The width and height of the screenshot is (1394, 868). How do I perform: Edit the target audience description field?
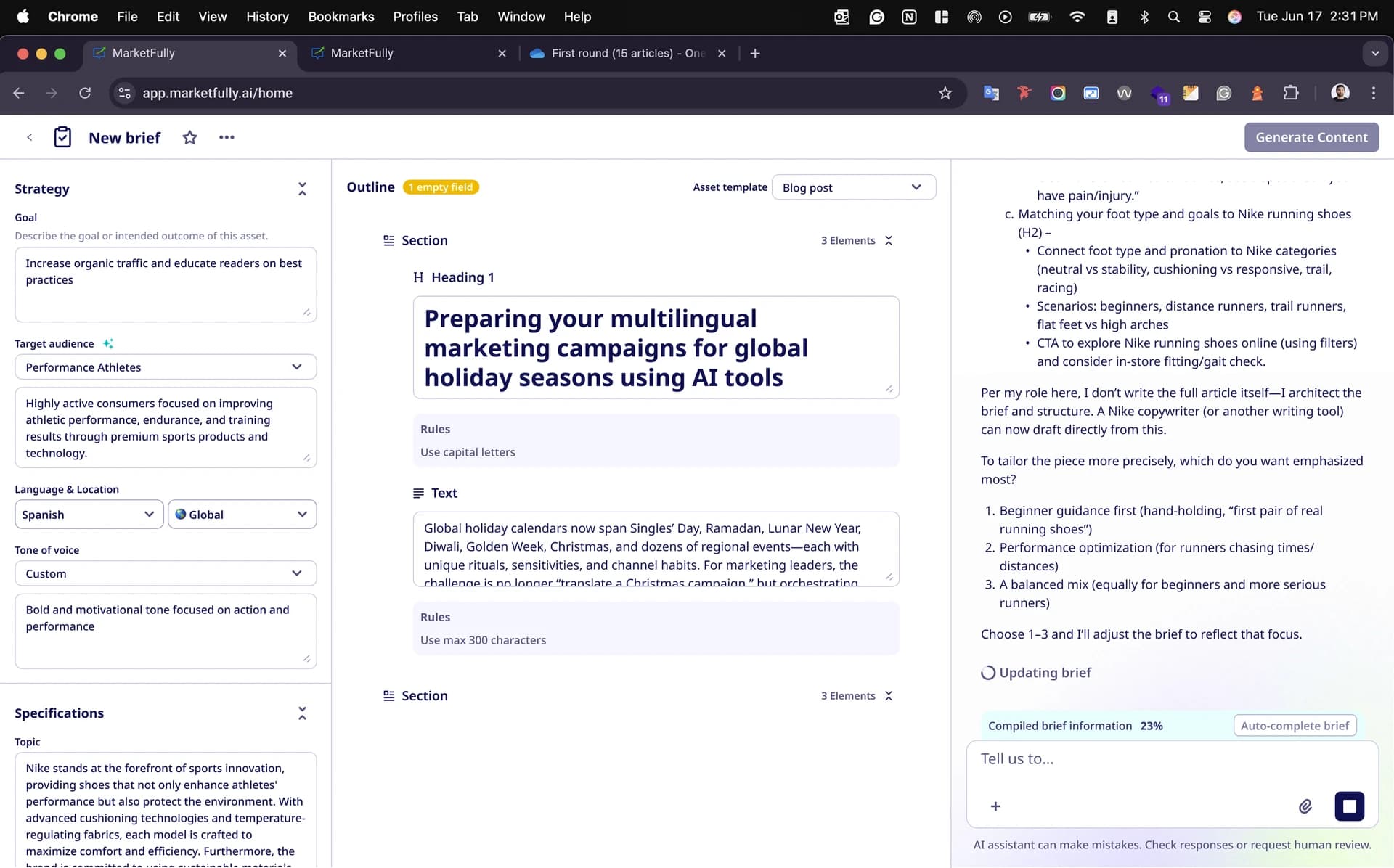166,427
